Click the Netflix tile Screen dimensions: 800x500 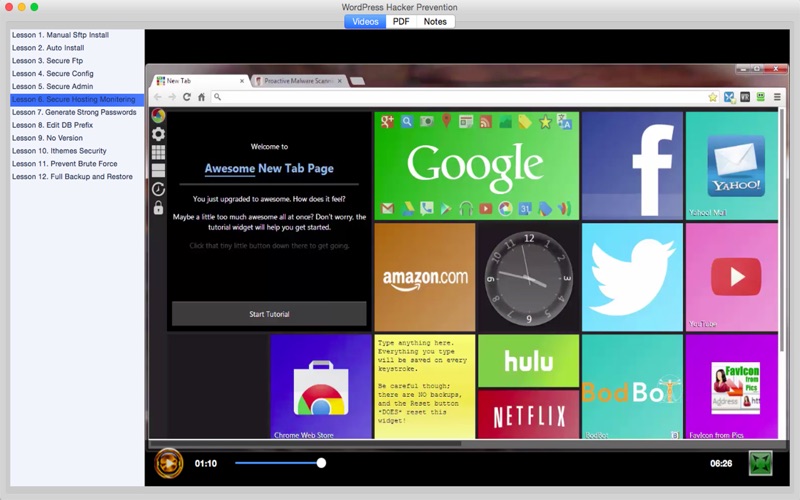click(528, 414)
